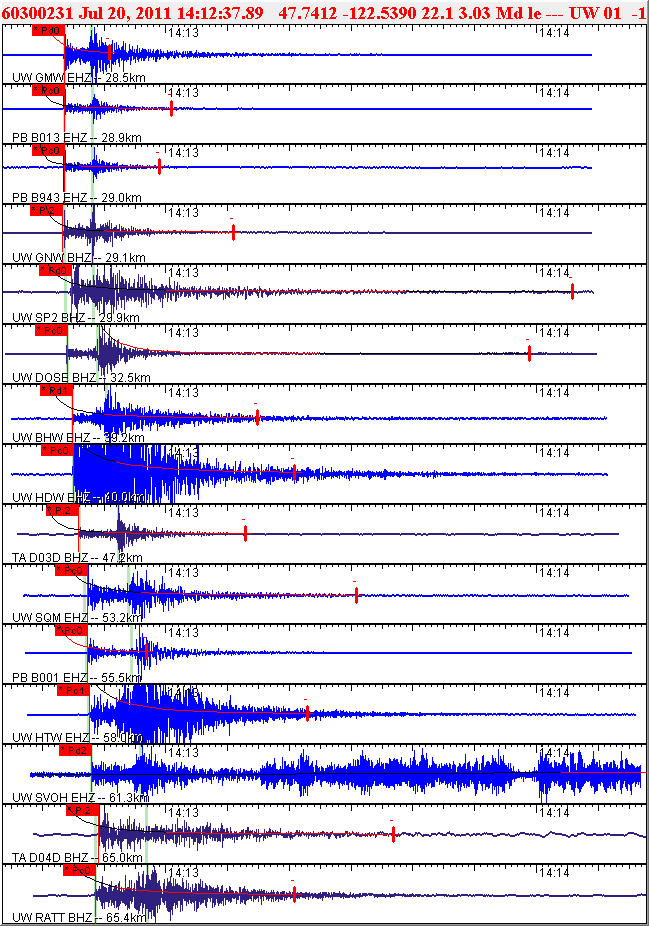Select the Pc0 pick flag on B001 trace
649x926 pixels.
(71, 630)
